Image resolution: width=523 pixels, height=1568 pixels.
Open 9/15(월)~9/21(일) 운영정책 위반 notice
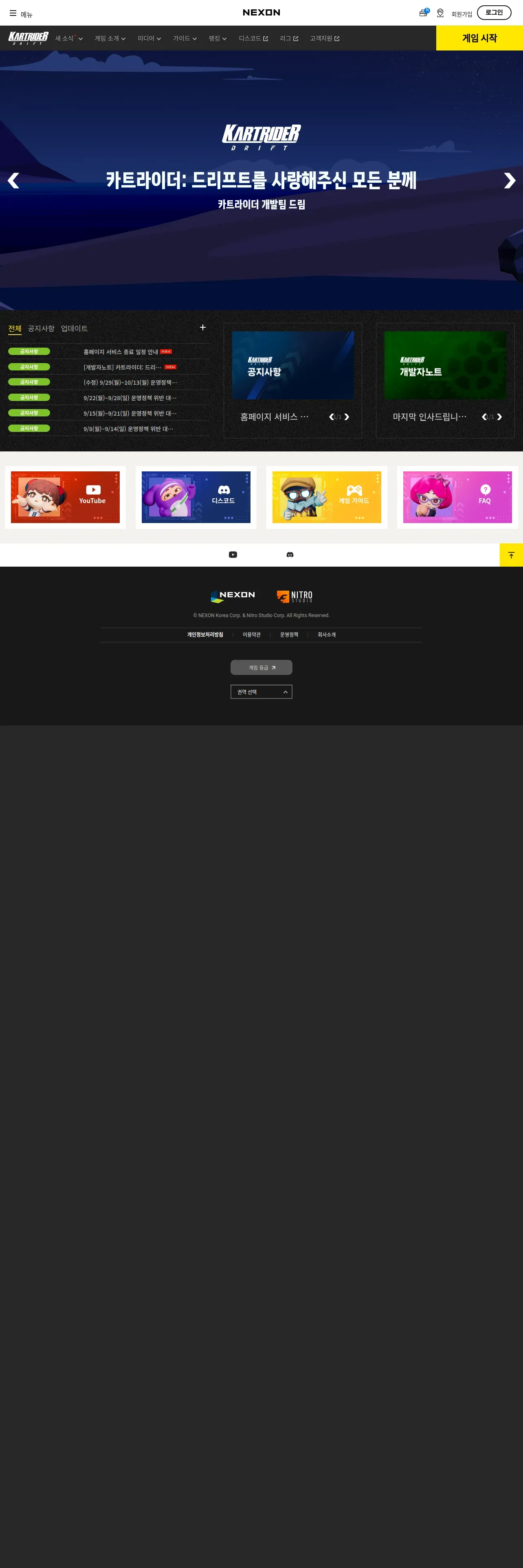point(130,413)
